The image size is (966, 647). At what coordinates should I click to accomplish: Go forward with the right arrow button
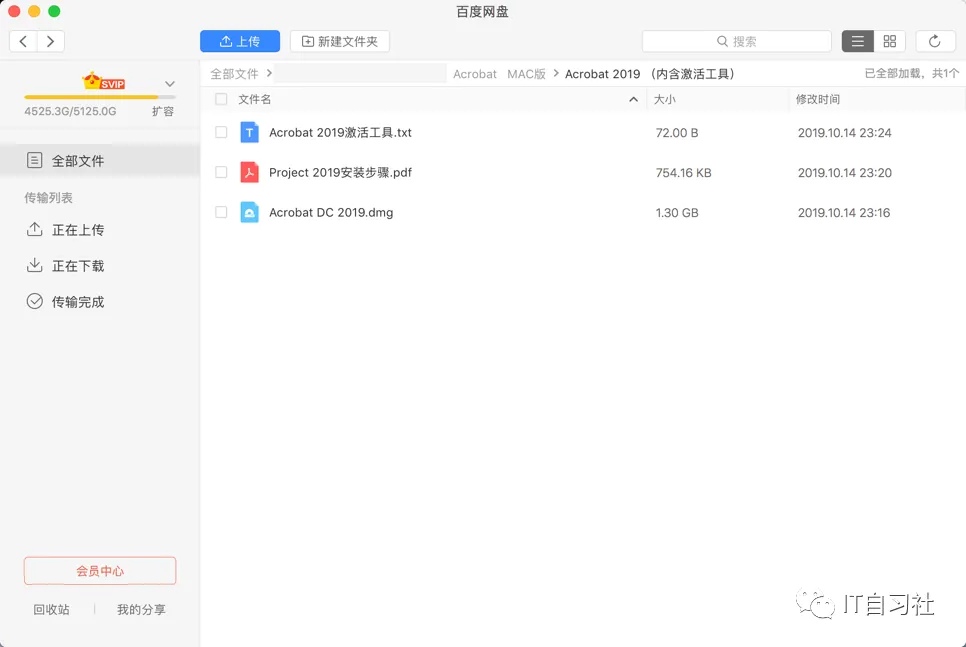pyautogui.click(x=51, y=41)
